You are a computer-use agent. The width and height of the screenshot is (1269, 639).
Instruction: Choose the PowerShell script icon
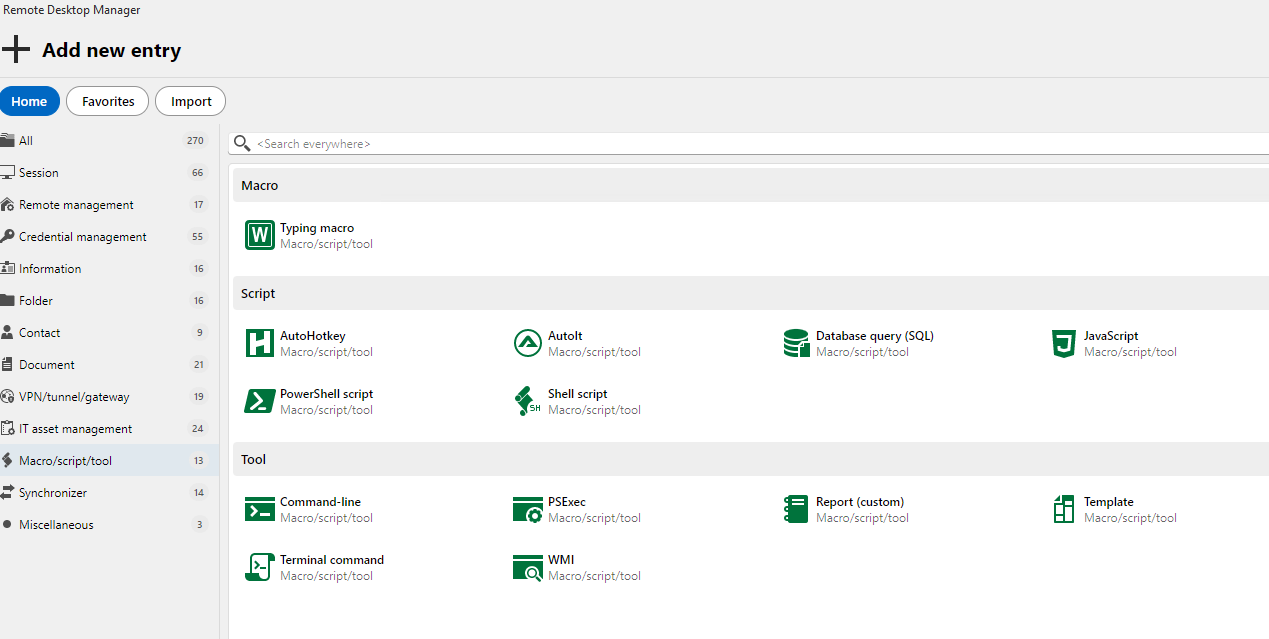[x=260, y=401]
